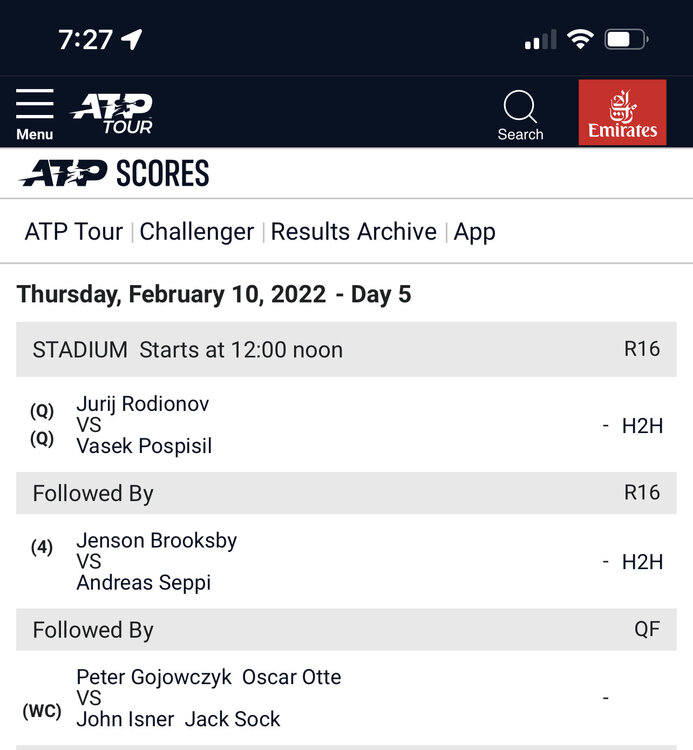
Task: Select player Jurij Rodionov
Action: (143, 405)
